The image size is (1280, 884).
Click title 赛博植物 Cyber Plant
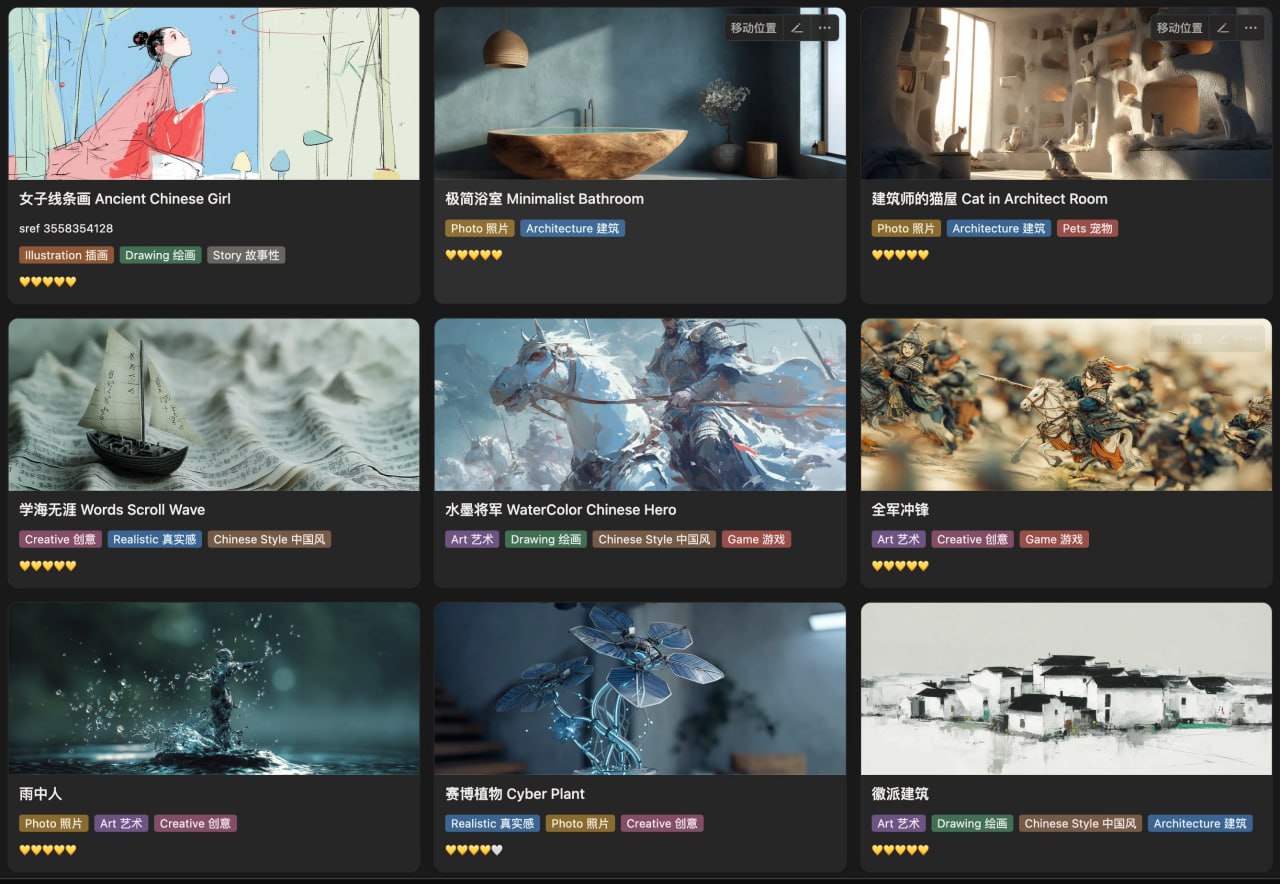(515, 794)
